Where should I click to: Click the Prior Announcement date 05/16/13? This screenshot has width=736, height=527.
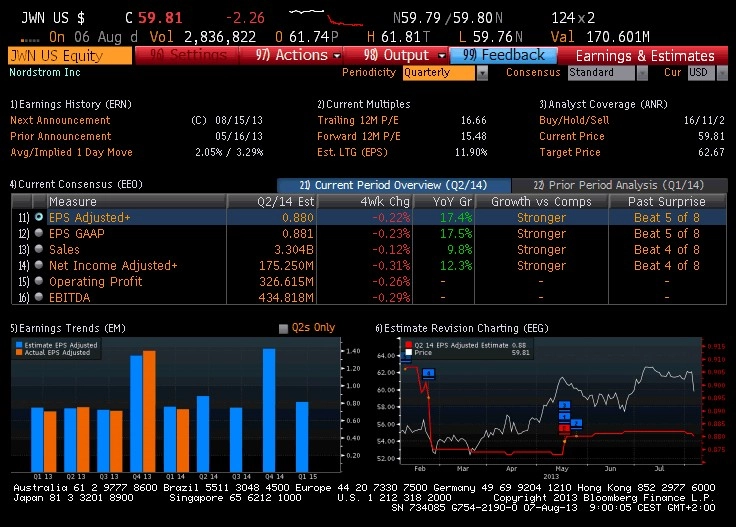tap(239, 136)
